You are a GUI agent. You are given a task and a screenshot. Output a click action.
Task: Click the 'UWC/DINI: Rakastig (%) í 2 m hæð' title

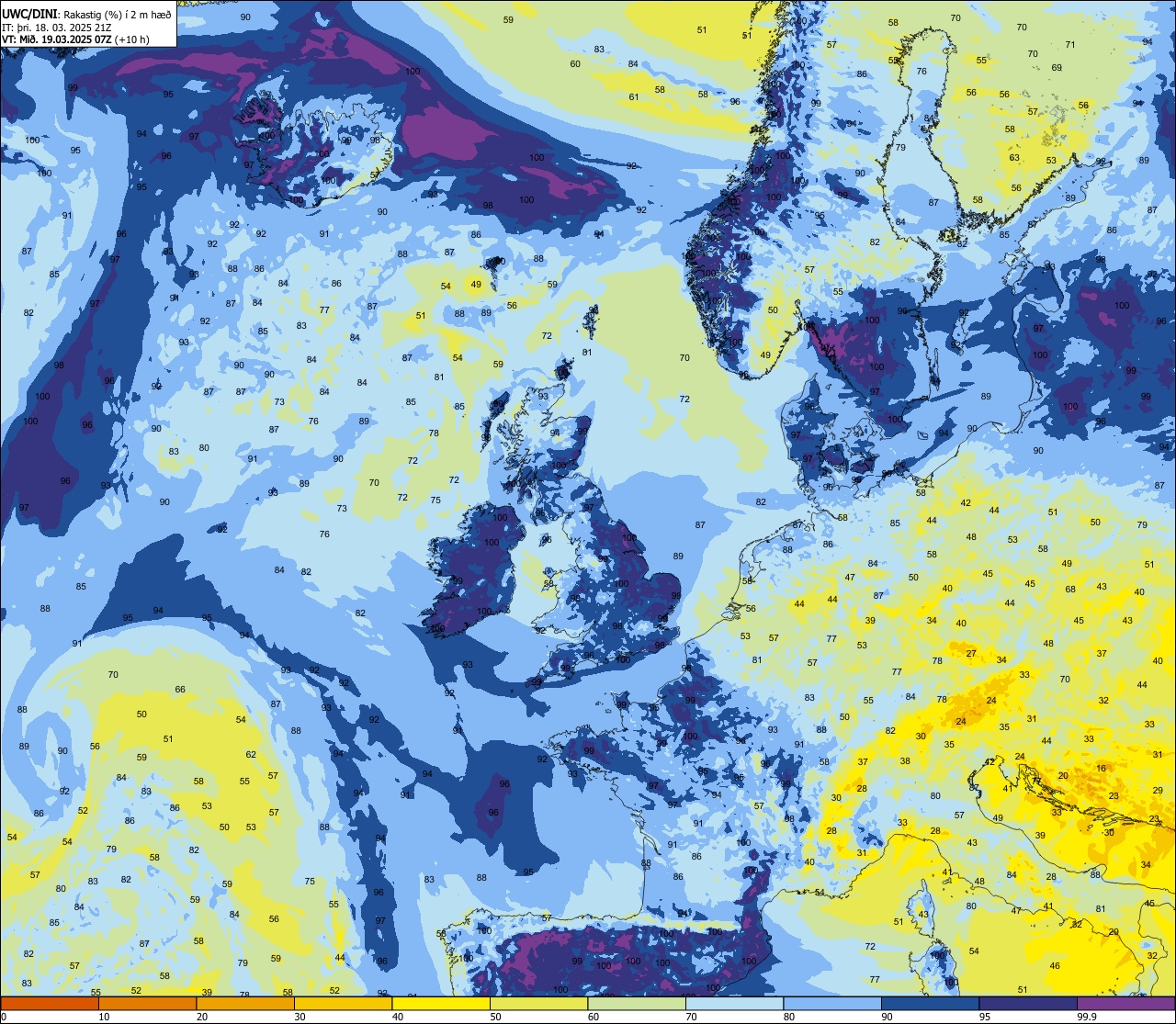coord(86,14)
